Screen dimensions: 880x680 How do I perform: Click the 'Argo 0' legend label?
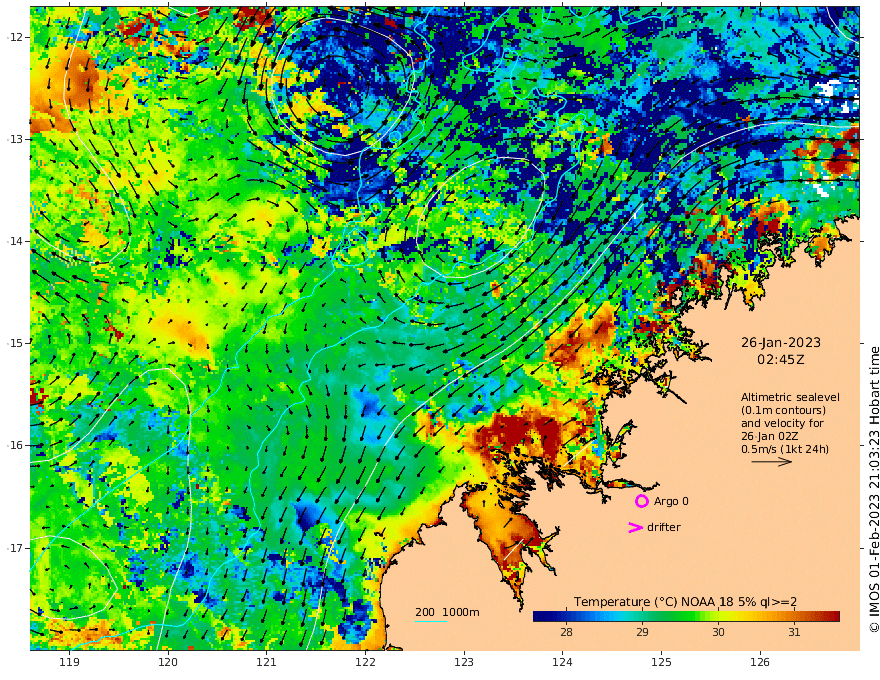point(671,501)
